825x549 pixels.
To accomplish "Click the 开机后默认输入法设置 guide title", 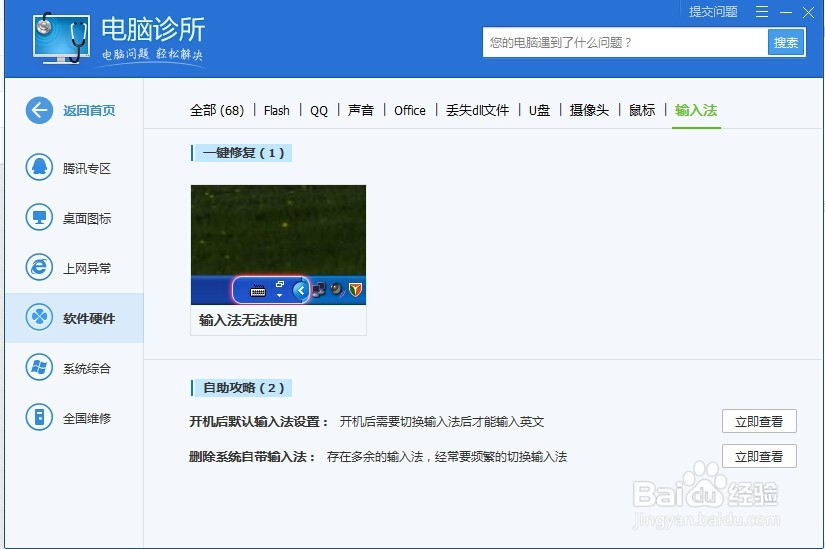I will click(x=259, y=422).
